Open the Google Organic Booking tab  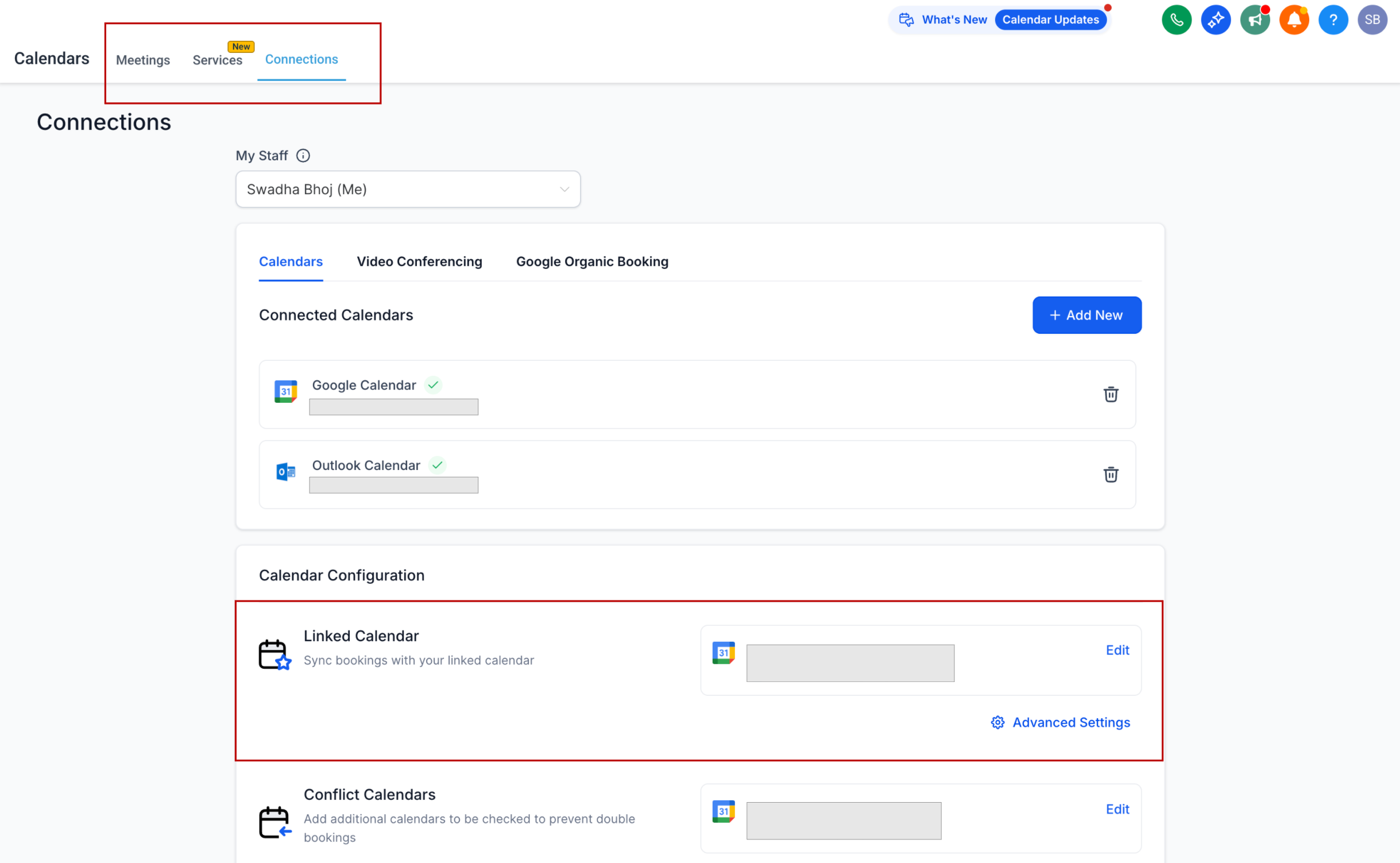coord(592,262)
